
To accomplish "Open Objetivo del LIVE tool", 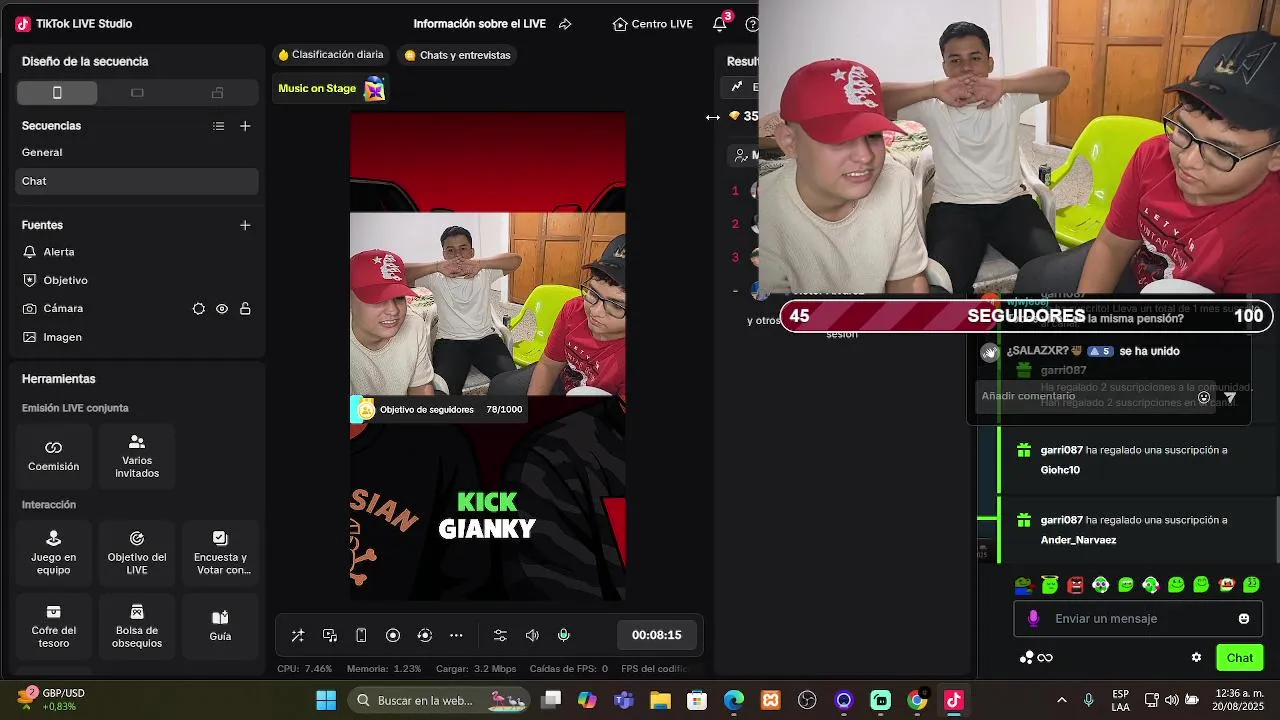I will pos(137,552).
